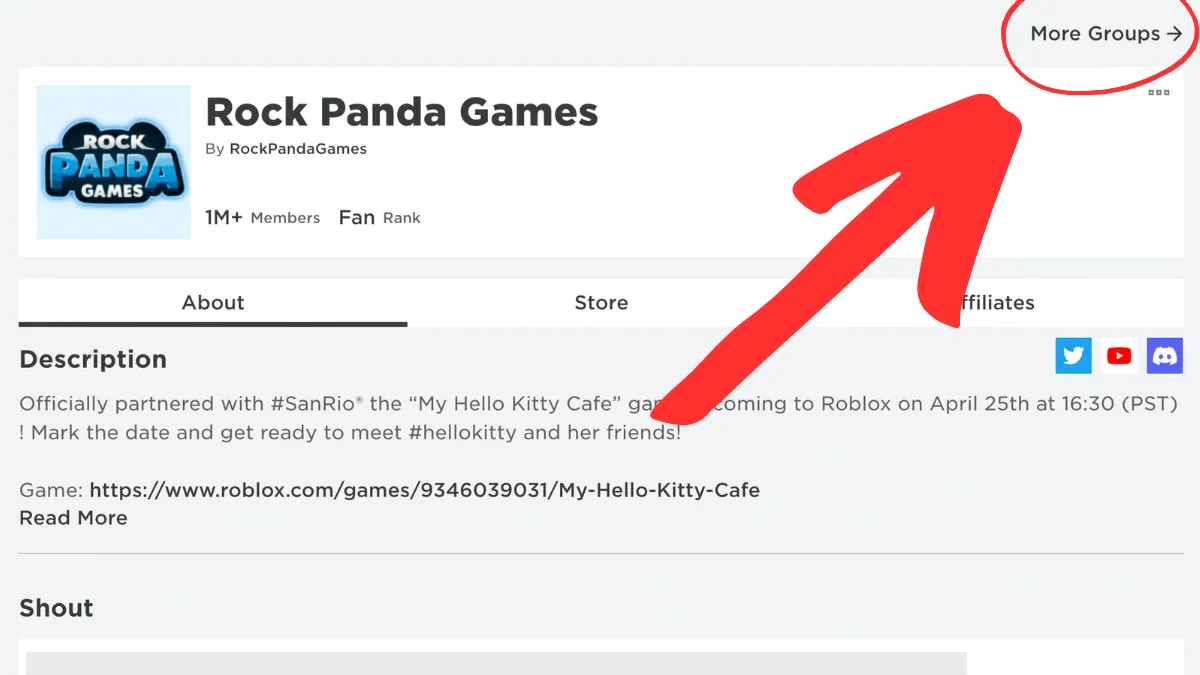The height and width of the screenshot is (675, 1200).
Task: Open the three-dot group options menu
Action: [x=1158, y=93]
